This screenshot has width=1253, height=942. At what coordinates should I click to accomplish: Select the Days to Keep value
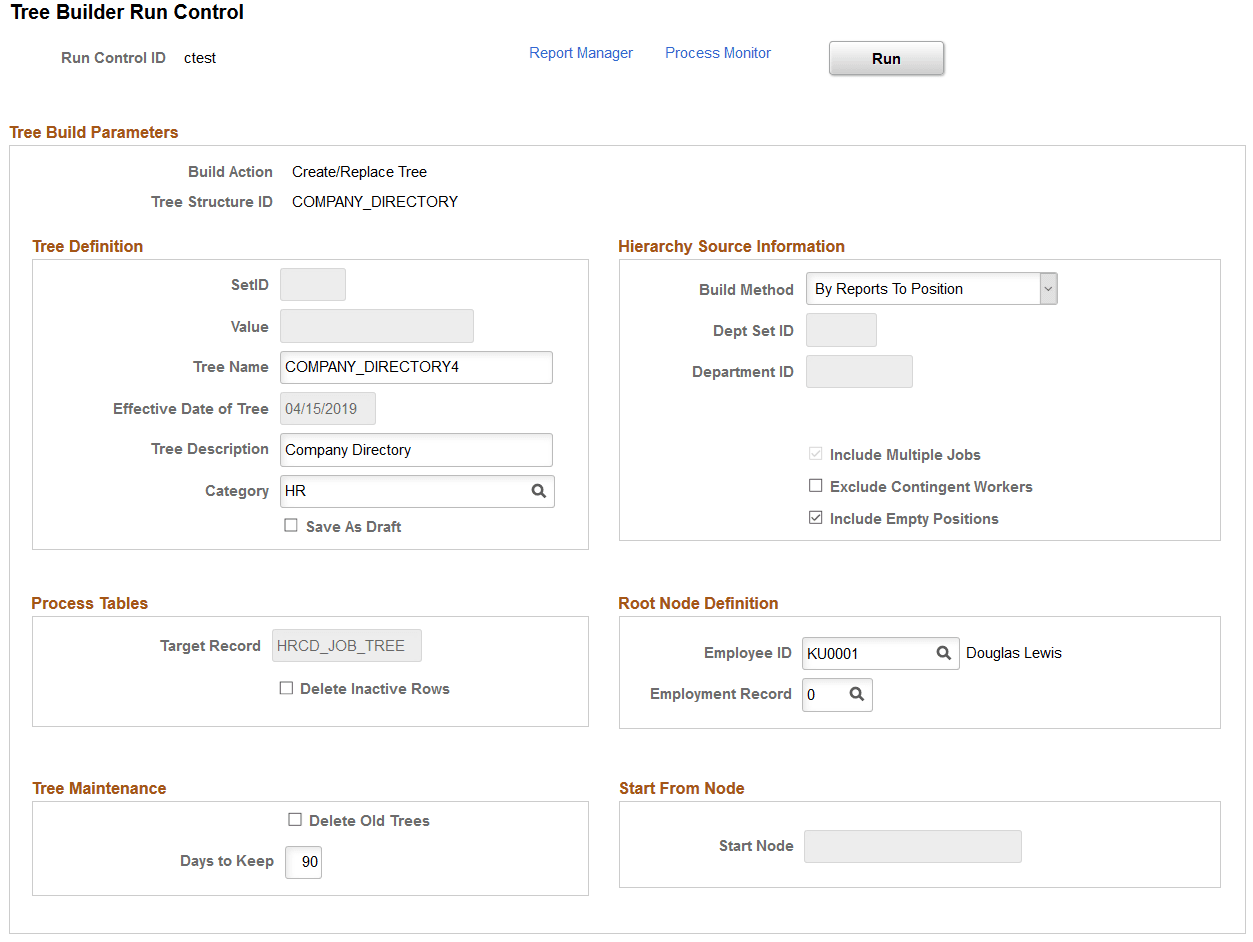point(303,862)
